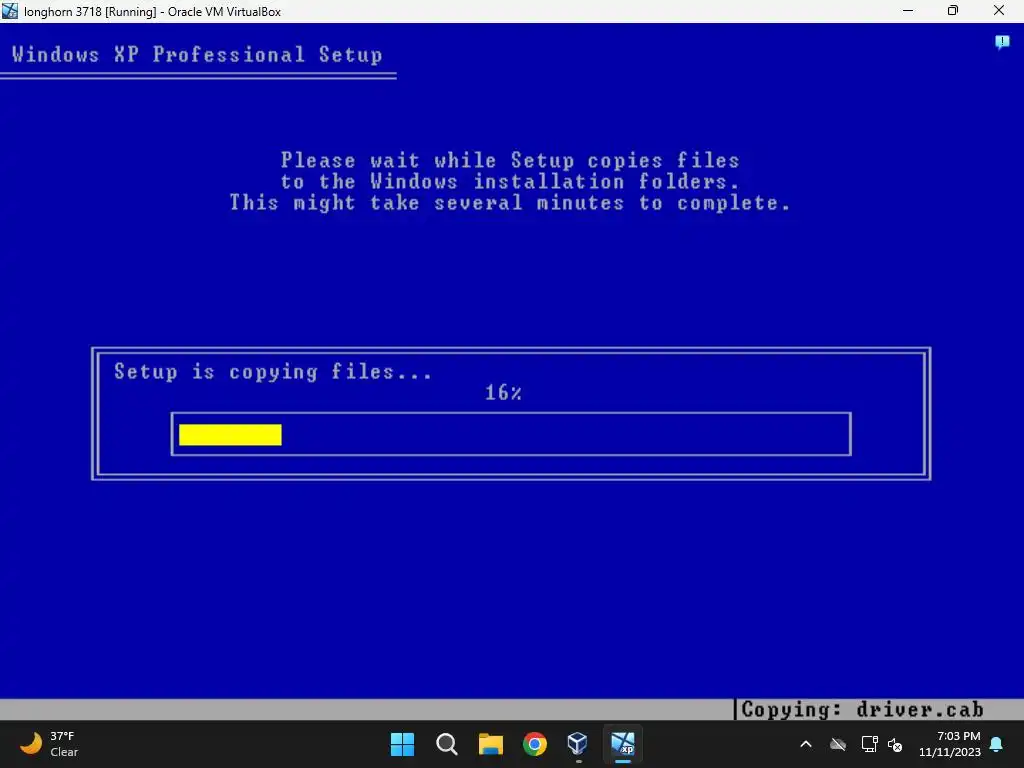Launch Google Chrome from the taskbar

[534, 744]
